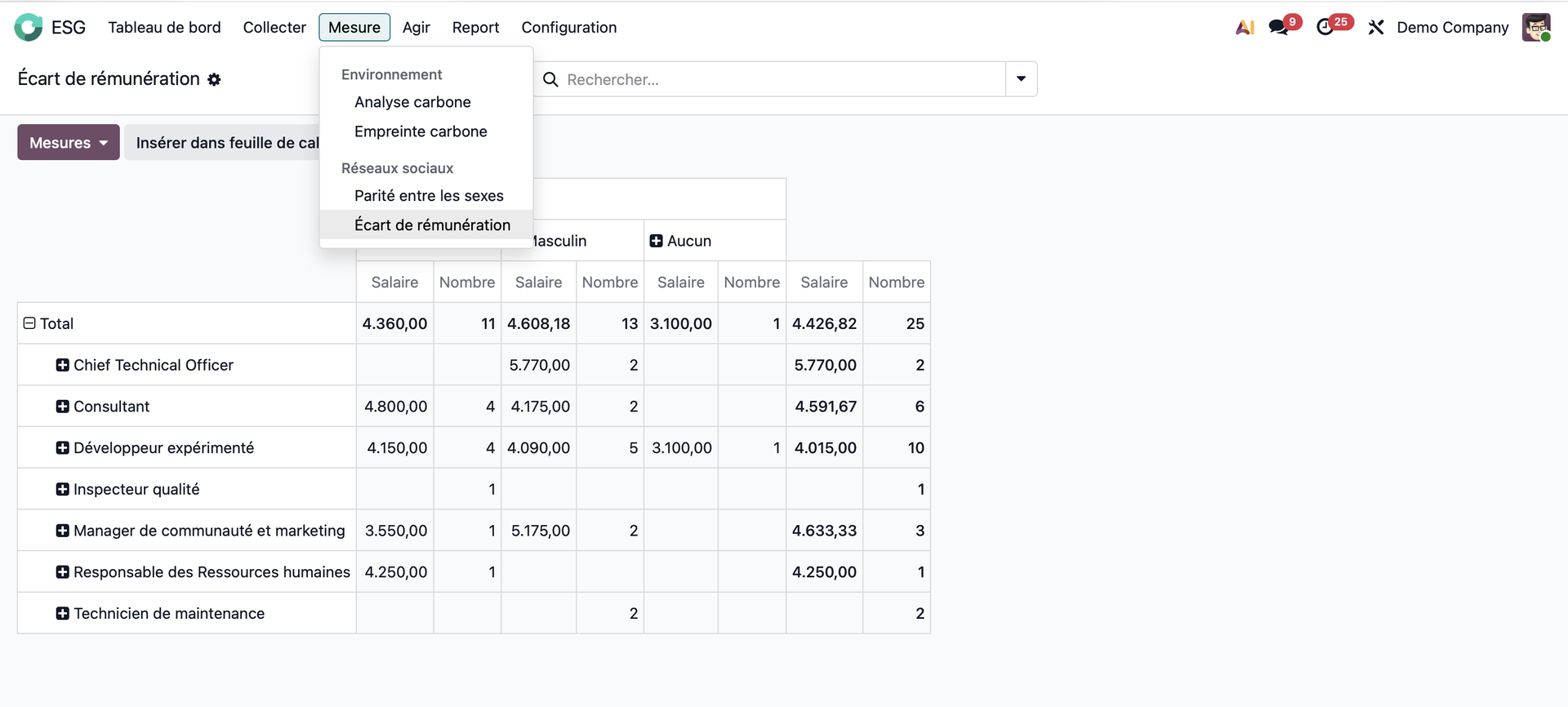Choose Parité entre les sexes menu item
Screen dimensions: 1568x707
(429, 196)
